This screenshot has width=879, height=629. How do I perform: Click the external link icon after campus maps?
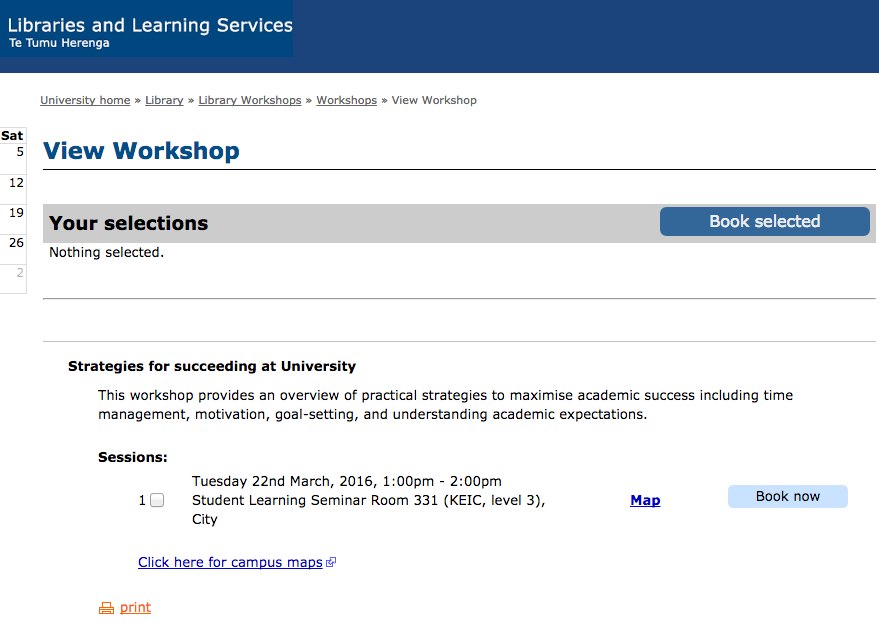(x=331, y=562)
